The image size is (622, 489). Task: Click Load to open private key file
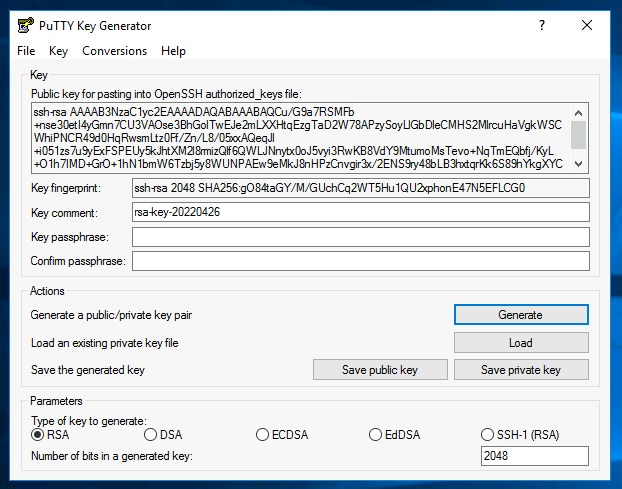coord(520,342)
